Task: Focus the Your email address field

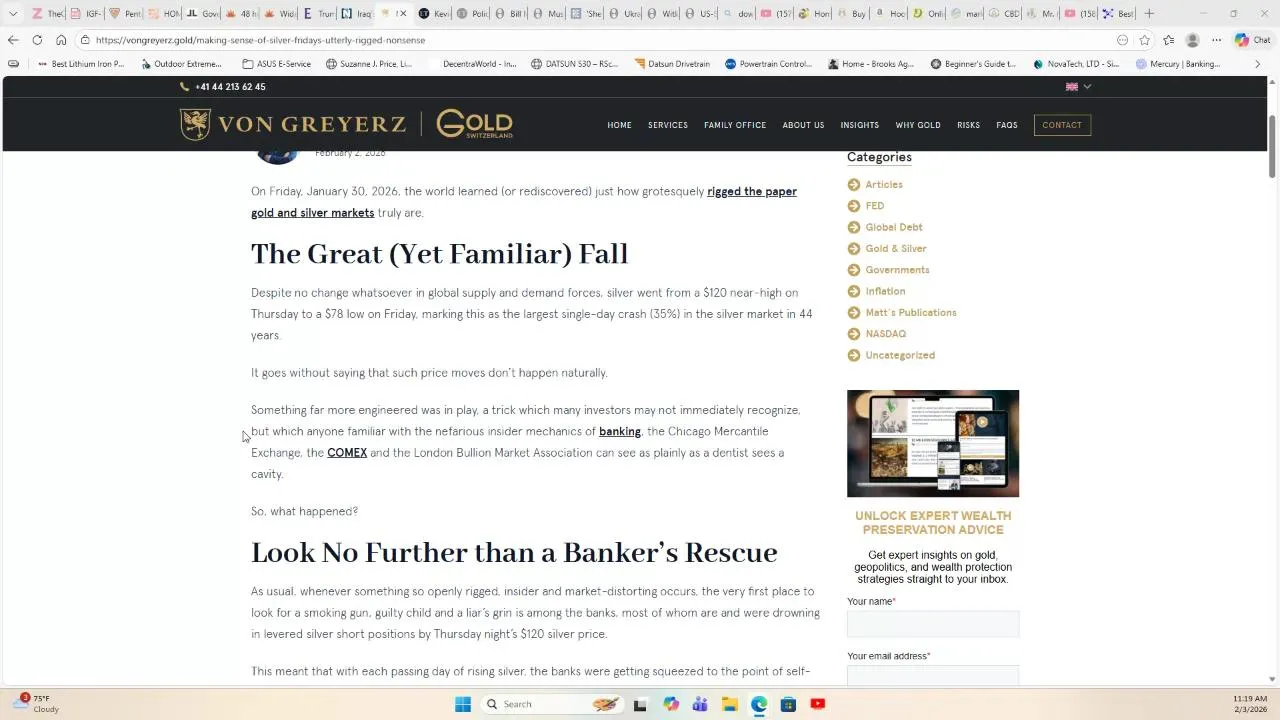Action: [933, 676]
